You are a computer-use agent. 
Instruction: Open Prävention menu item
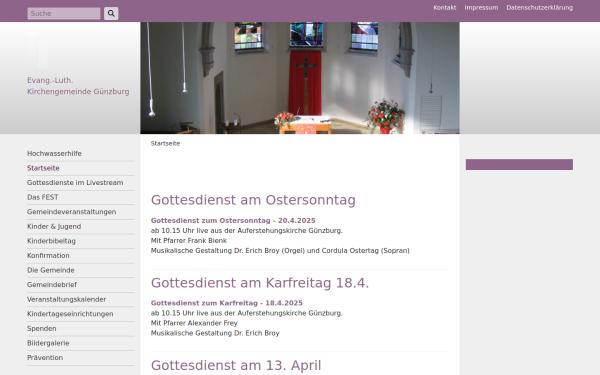[45, 357]
